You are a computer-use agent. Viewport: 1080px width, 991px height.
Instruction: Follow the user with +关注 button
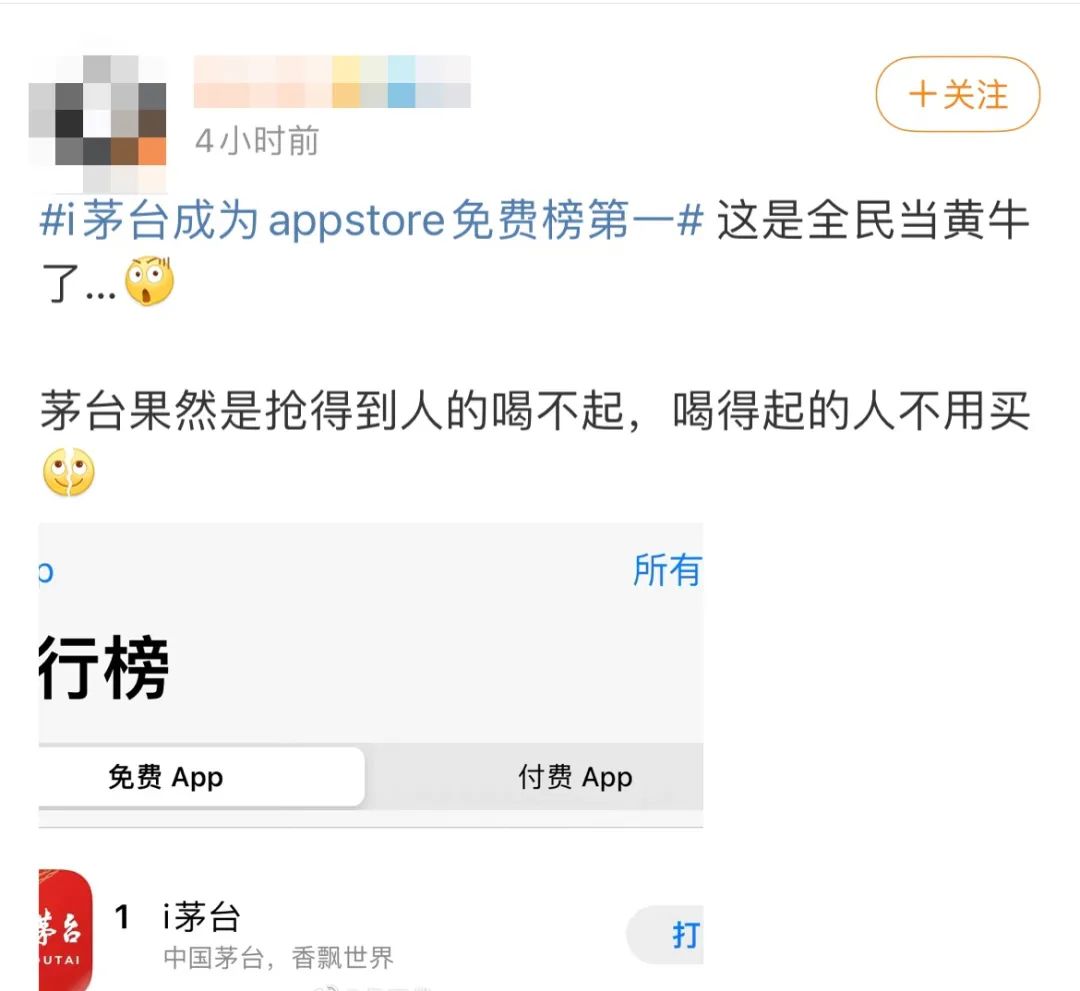coord(957,94)
